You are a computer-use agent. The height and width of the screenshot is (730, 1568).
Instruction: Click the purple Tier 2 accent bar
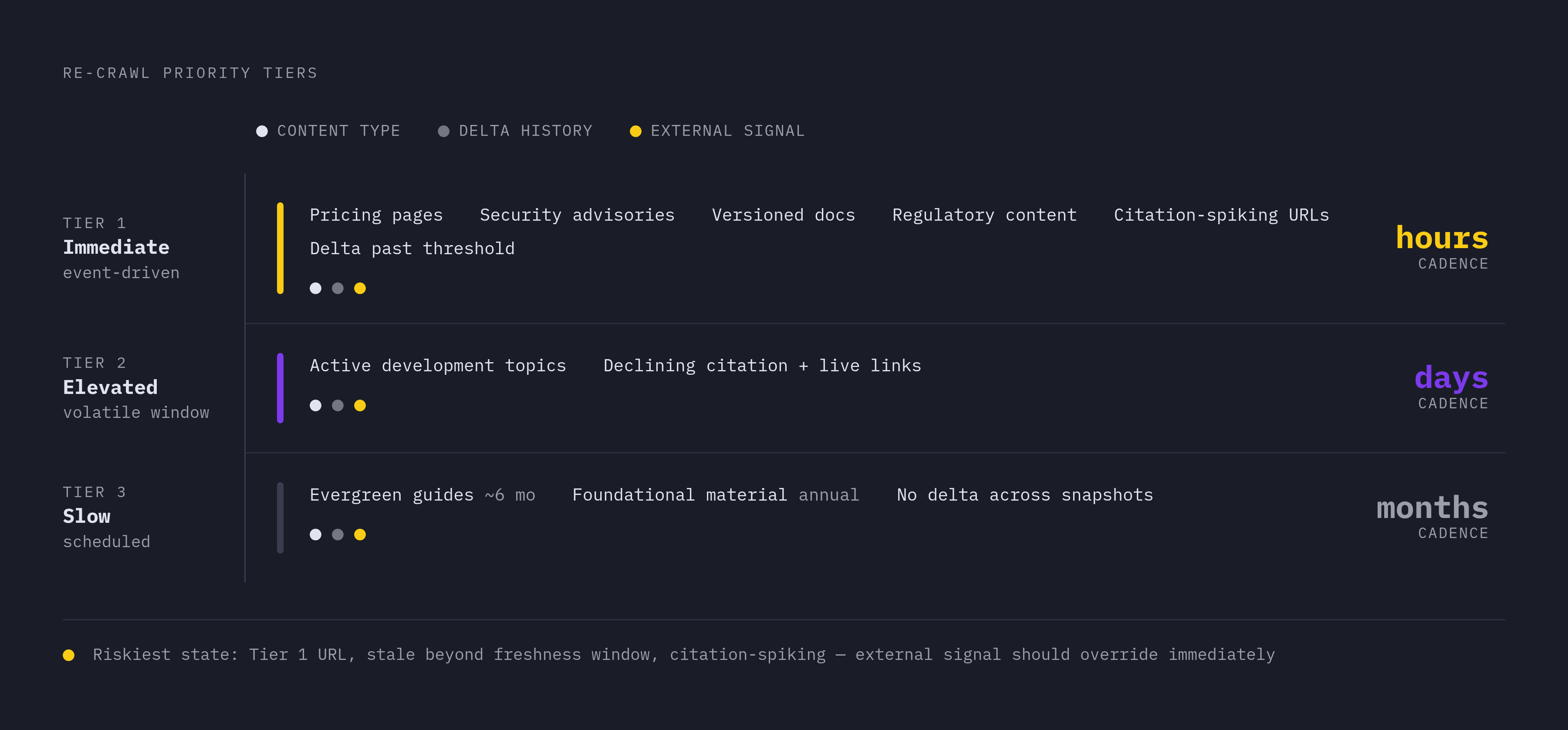click(280, 388)
